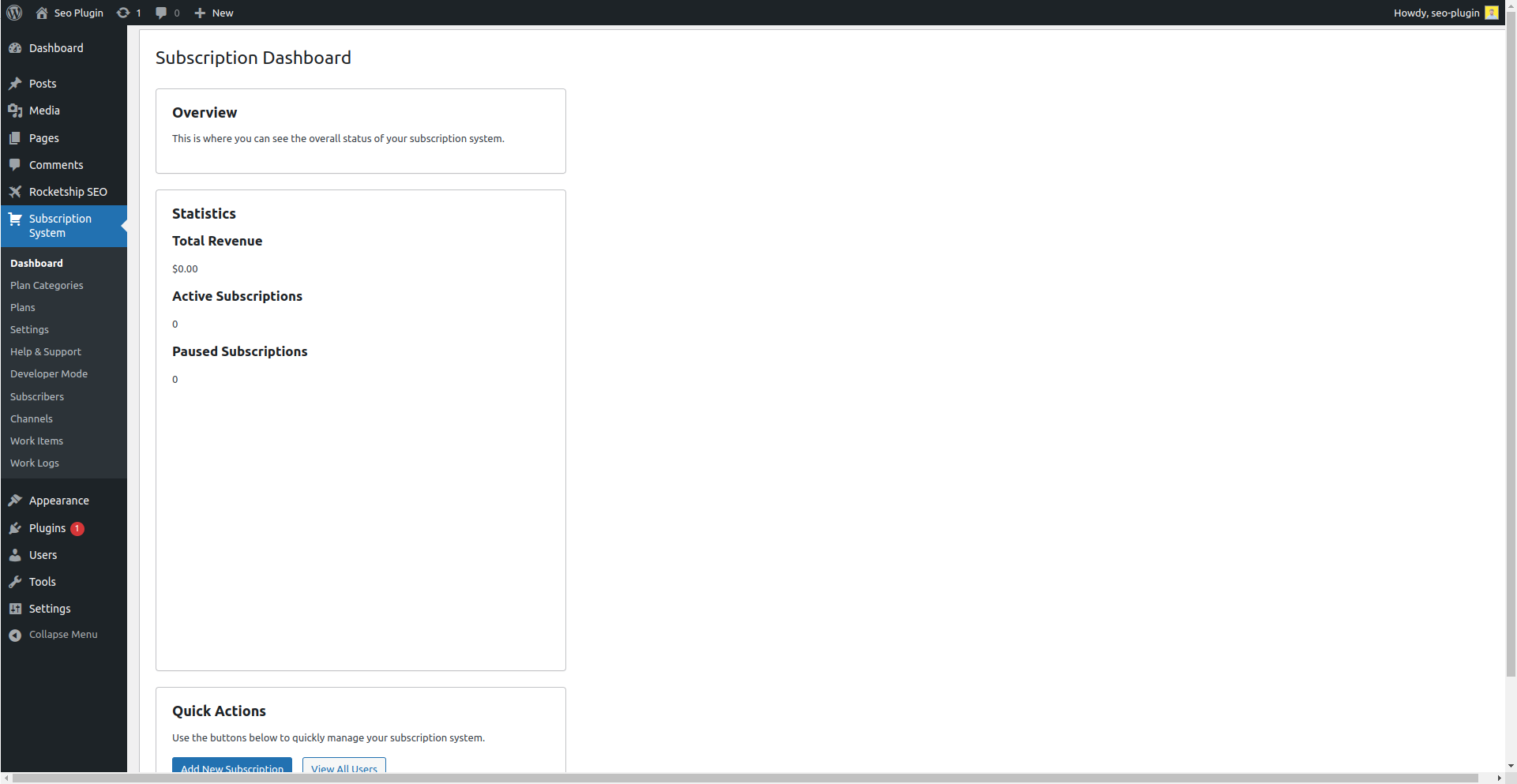Open the Developer Mode submenu item

coord(49,374)
